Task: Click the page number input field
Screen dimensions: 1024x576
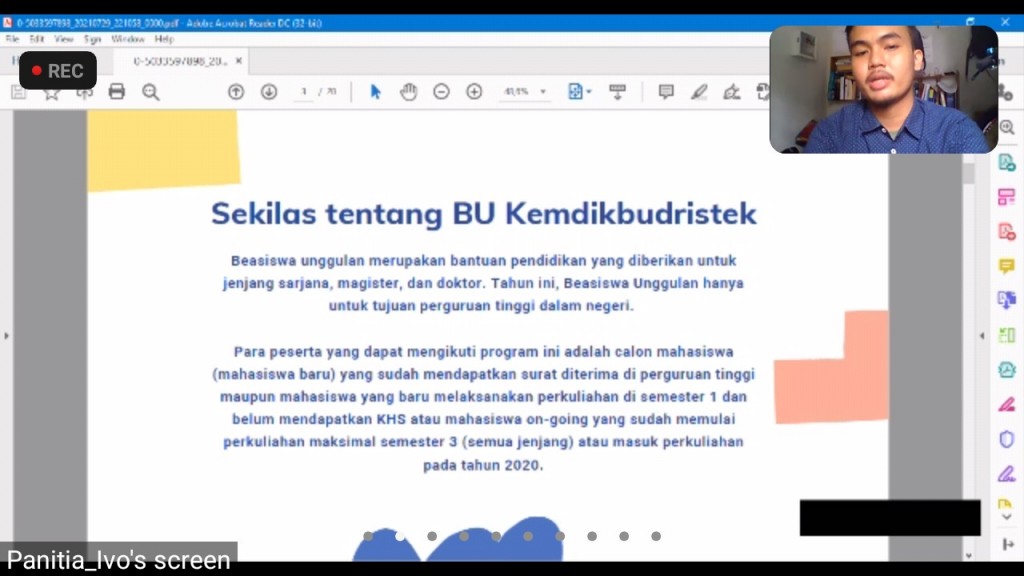Action: coord(304,92)
